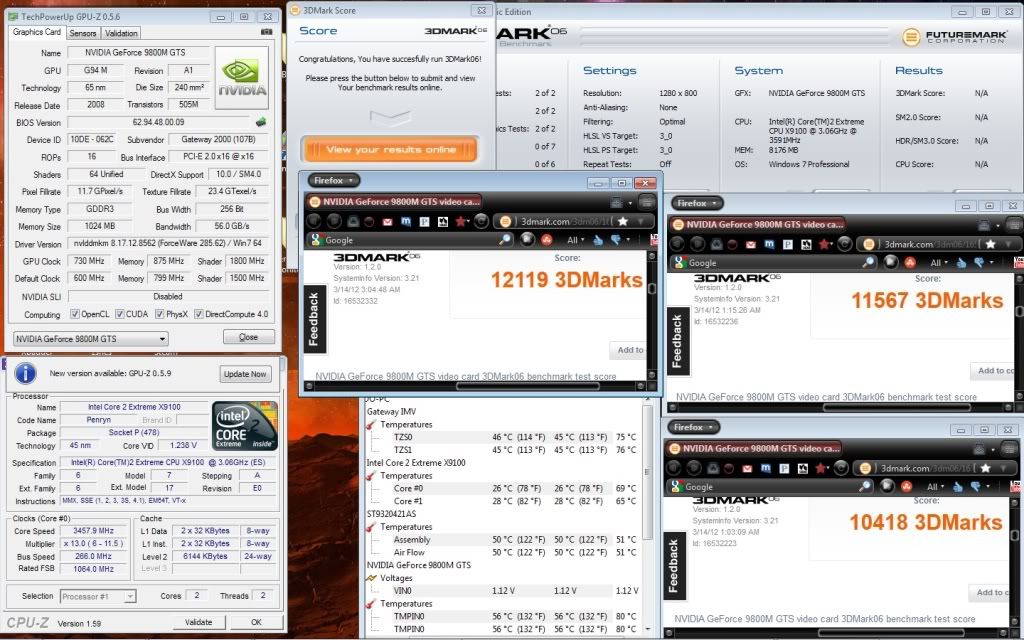Reload the page in the 10418 Firefox window
This screenshot has height=640, width=1024.
841,468
